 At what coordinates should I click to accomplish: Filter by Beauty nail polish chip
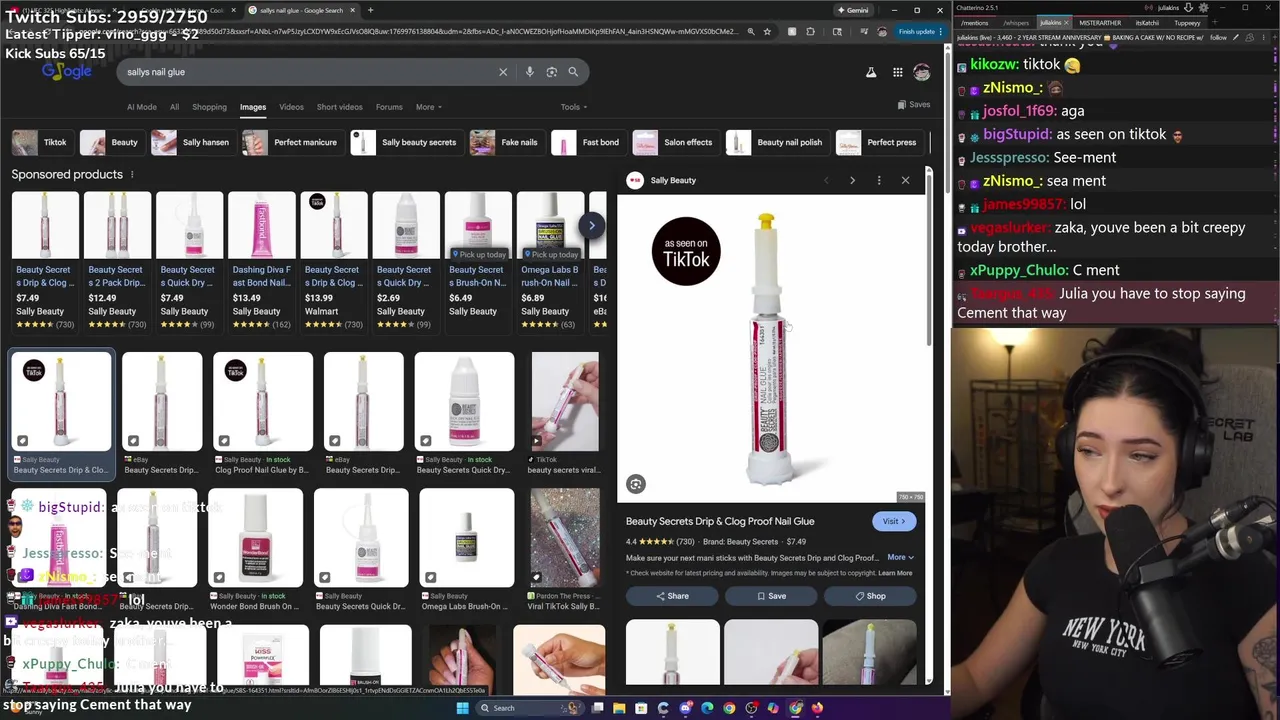click(x=776, y=142)
